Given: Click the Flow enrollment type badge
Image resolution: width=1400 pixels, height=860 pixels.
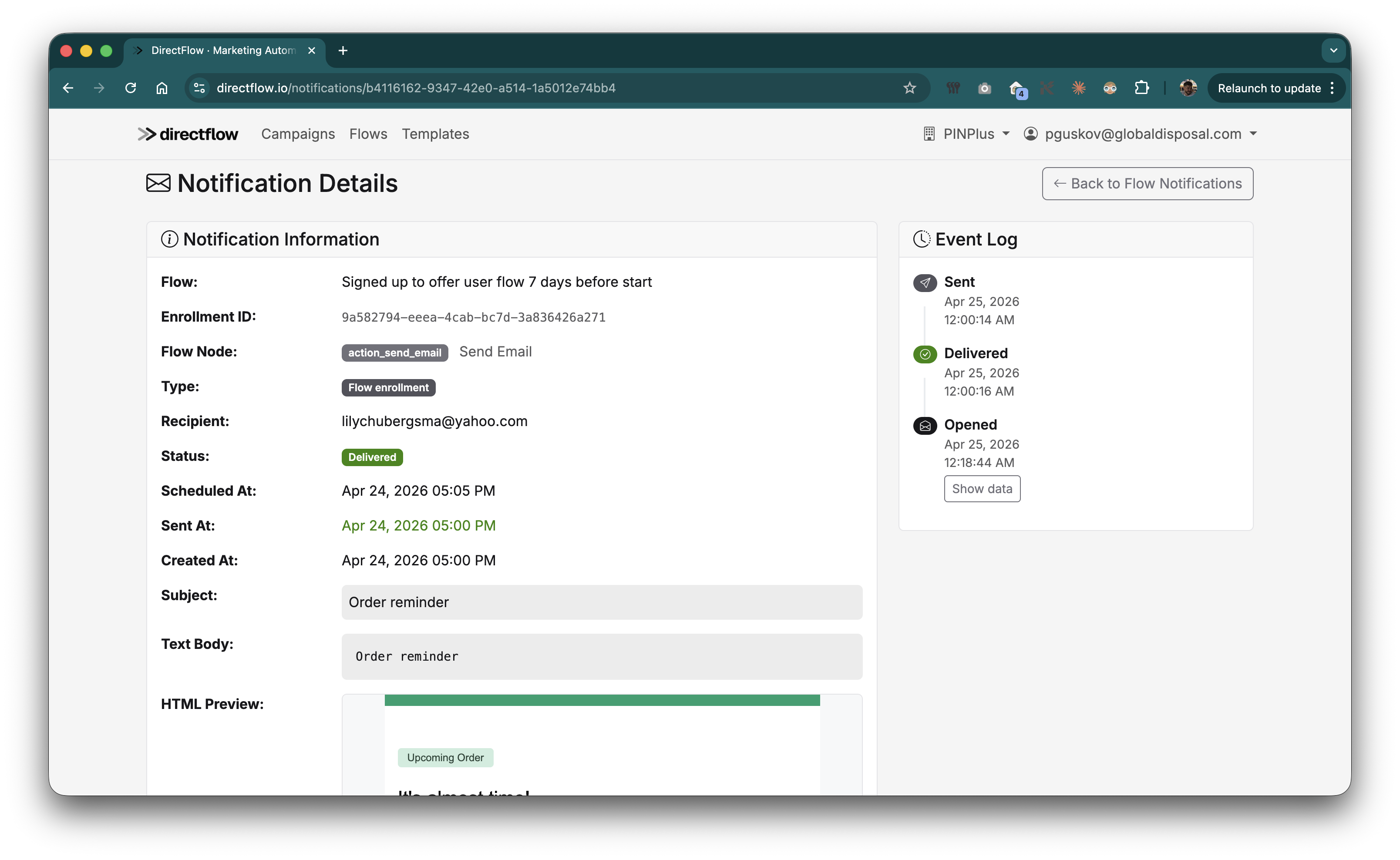Looking at the screenshot, I should point(389,388).
